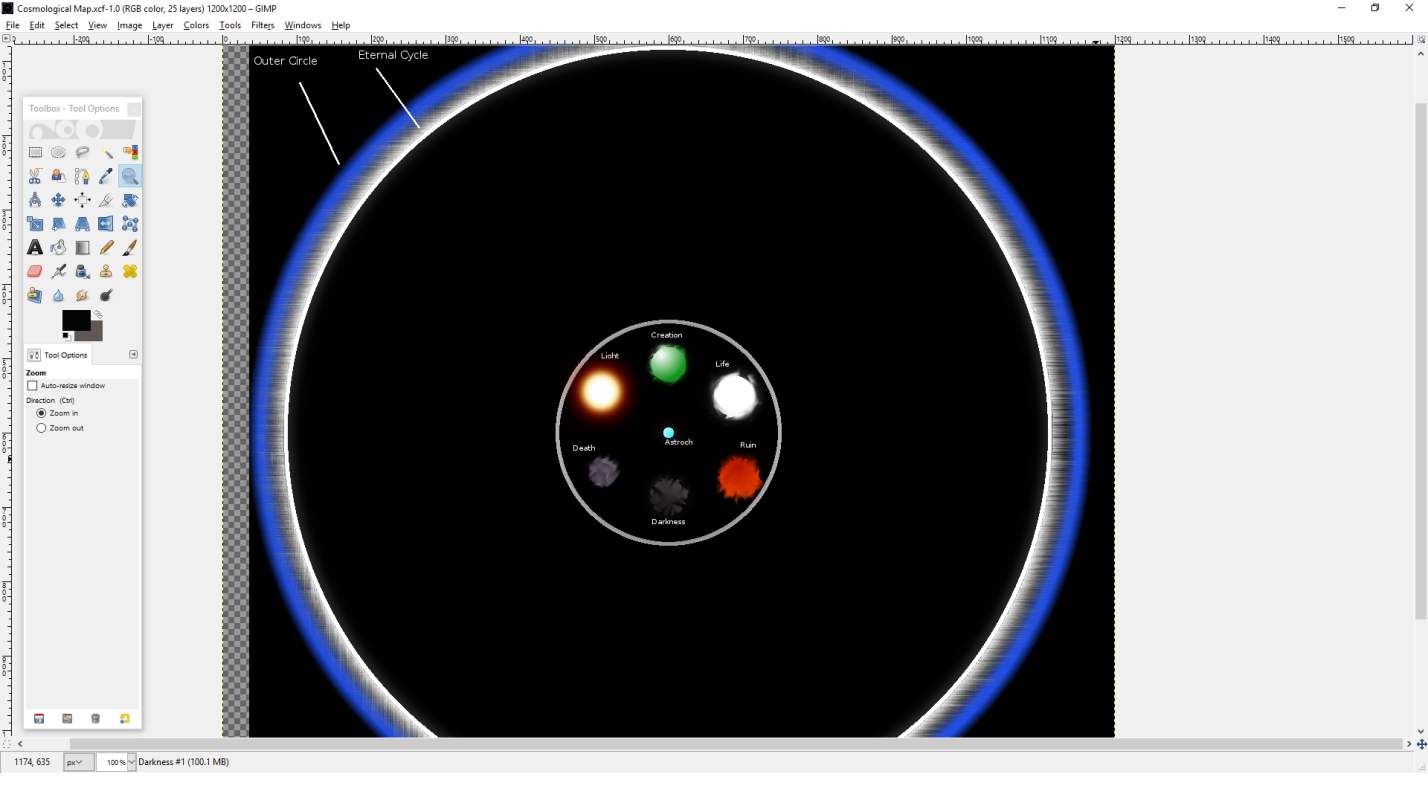1428x800 pixels.
Task: Click Delete Tool Preset trash icon
Action: (x=96, y=719)
